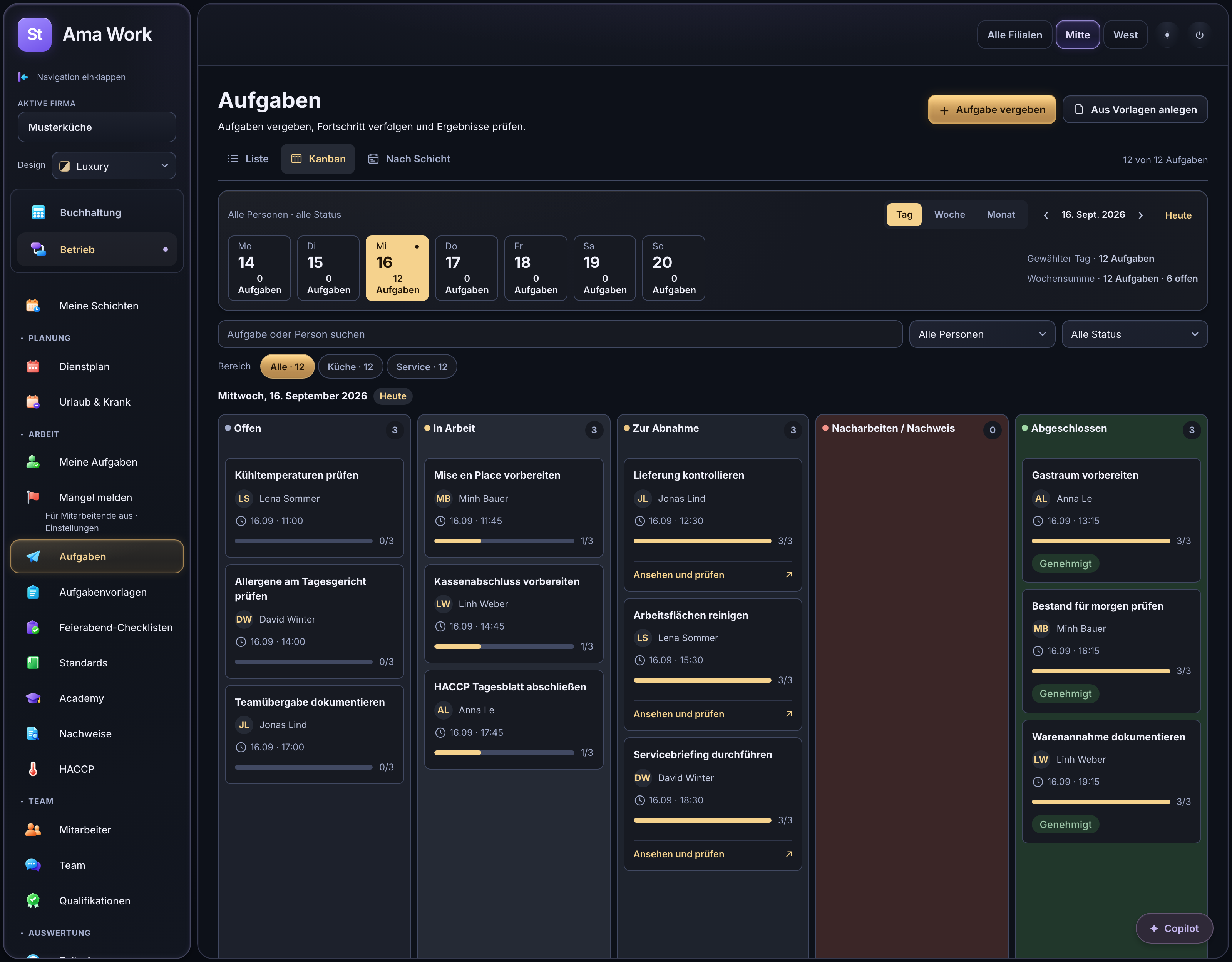Open Mitarbeiter people icon
This screenshot has width=1232, height=962.
[33, 830]
